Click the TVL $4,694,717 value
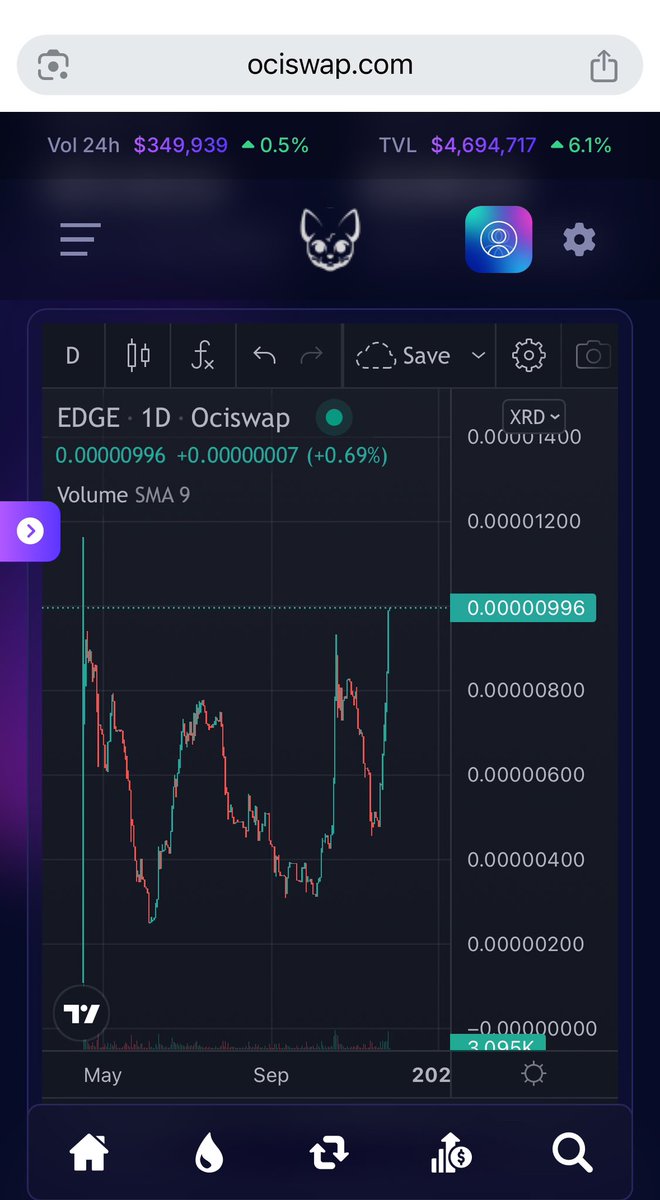The height and width of the screenshot is (1200, 660). tap(484, 146)
